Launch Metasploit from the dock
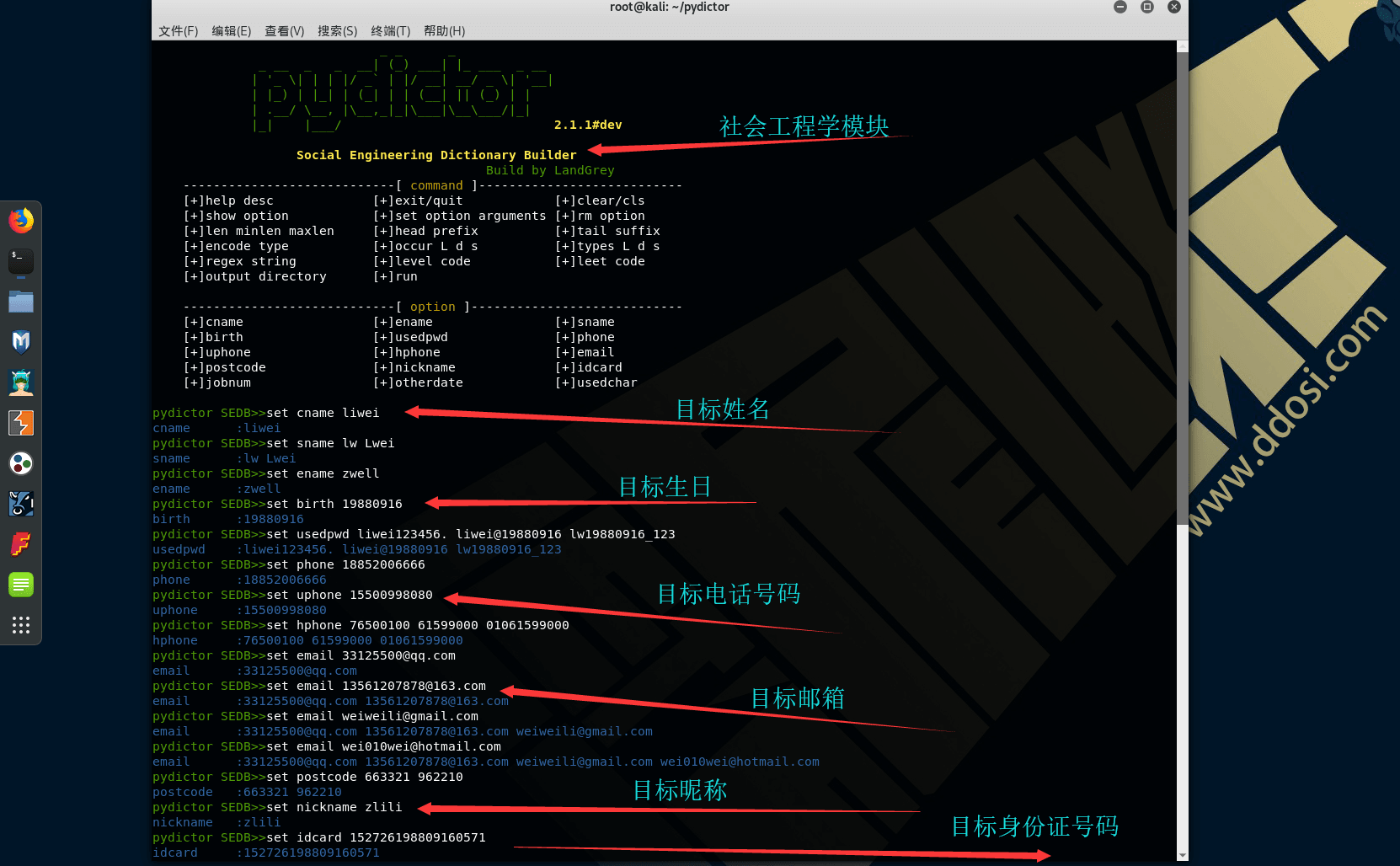This screenshot has height=866, width=1400. [x=21, y=342]
